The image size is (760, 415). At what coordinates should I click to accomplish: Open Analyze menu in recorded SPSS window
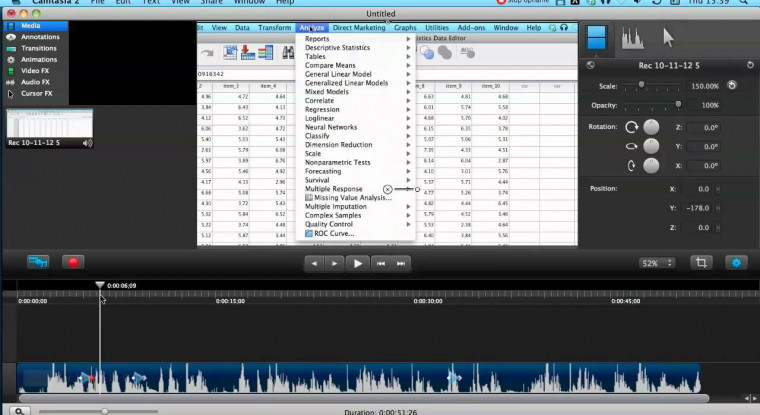coord(312,28)
